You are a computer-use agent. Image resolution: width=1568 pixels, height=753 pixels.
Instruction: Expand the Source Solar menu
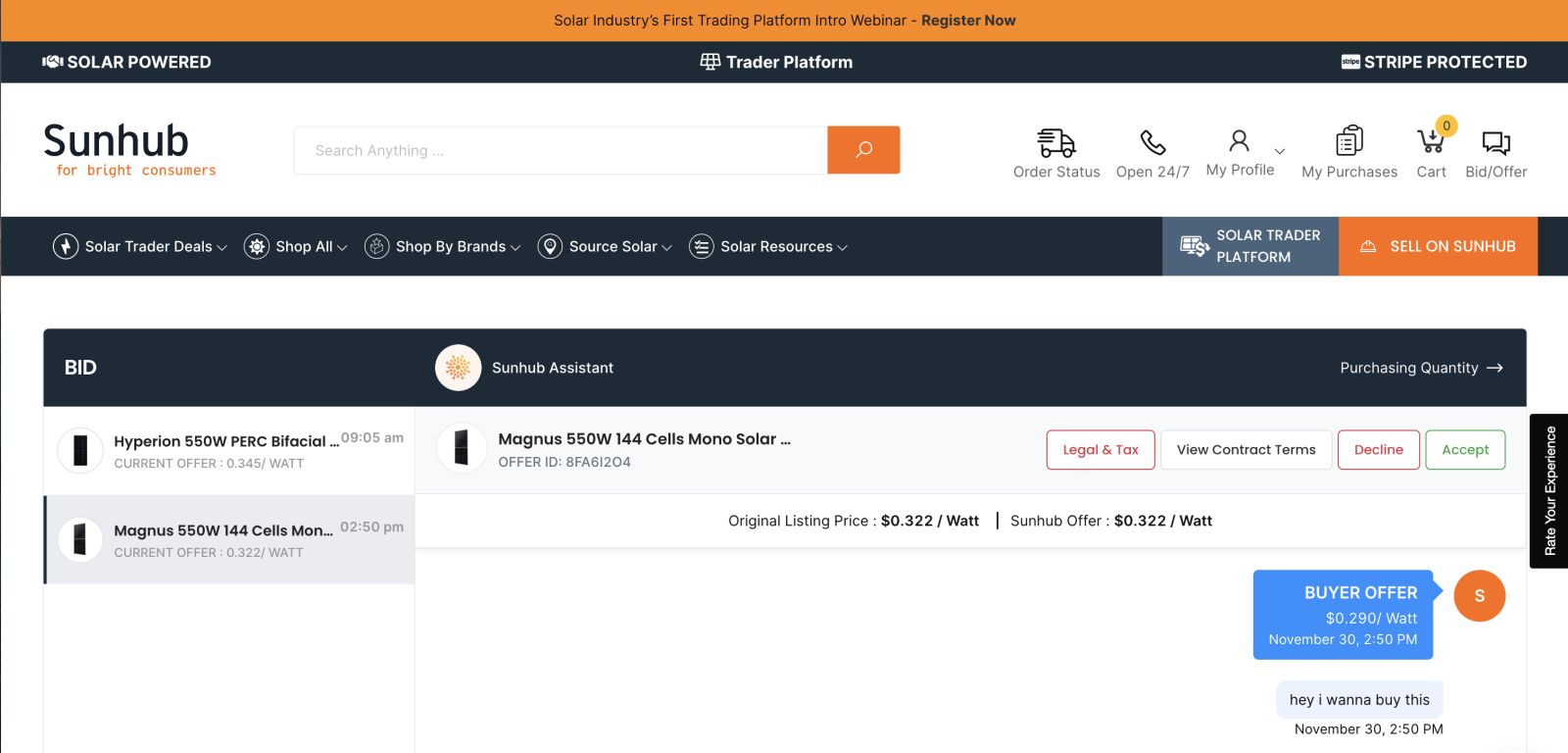tap(605, 246)
